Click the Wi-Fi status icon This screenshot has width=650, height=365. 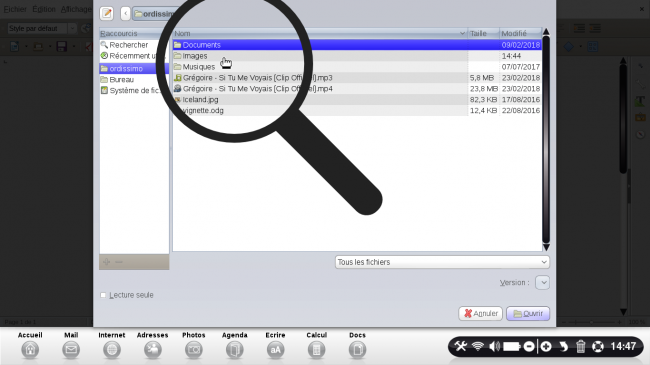click(478, 346)
